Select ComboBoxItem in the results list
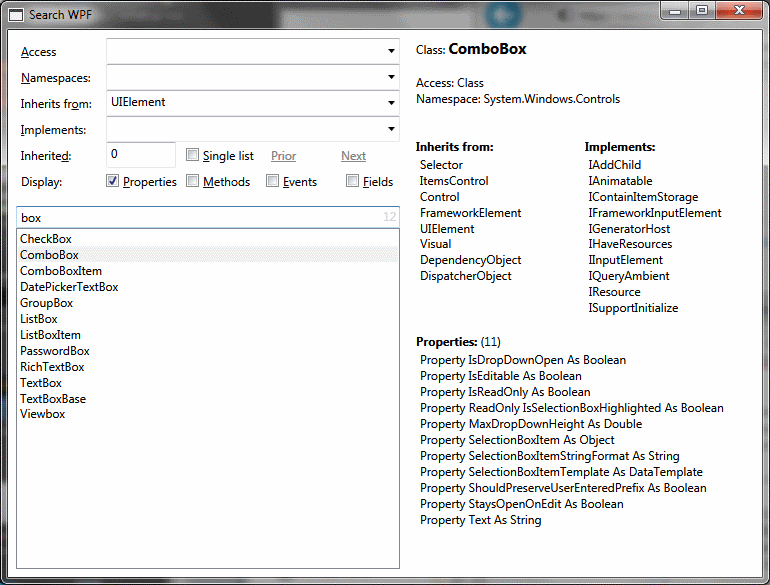770x585 pixels. [x=207, y=271]
